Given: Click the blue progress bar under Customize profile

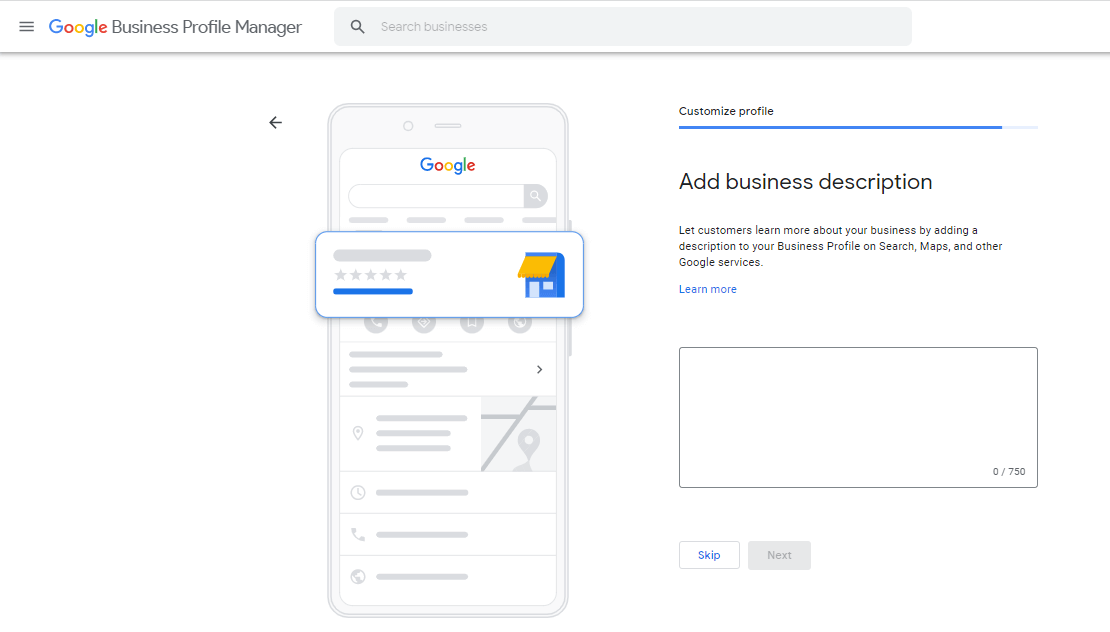Looking at the screenshot, I should click(840, 127).
